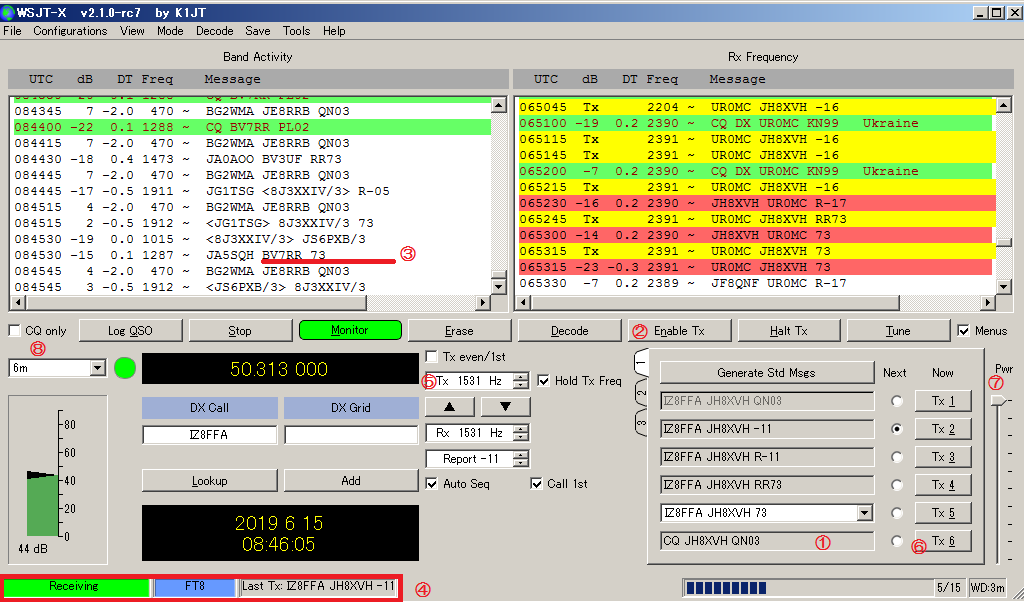Open the Help menu
Screen dimensions: 1024x602
point(334,31)
